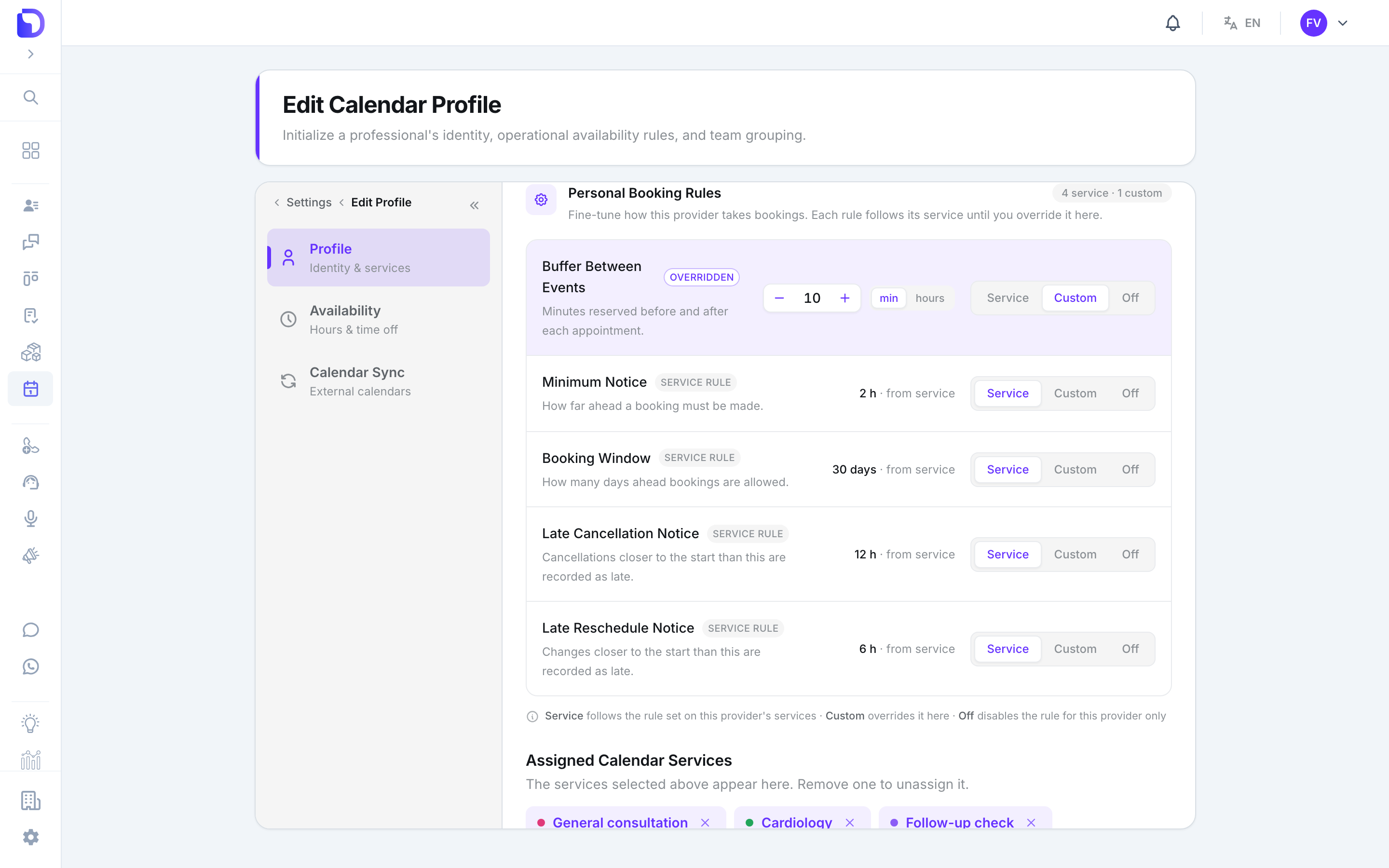Image resolution: width=1389 pixels, height=868 pixels.
Task: Set Buffer Between Events to Service
Action: coord(1008,298)
